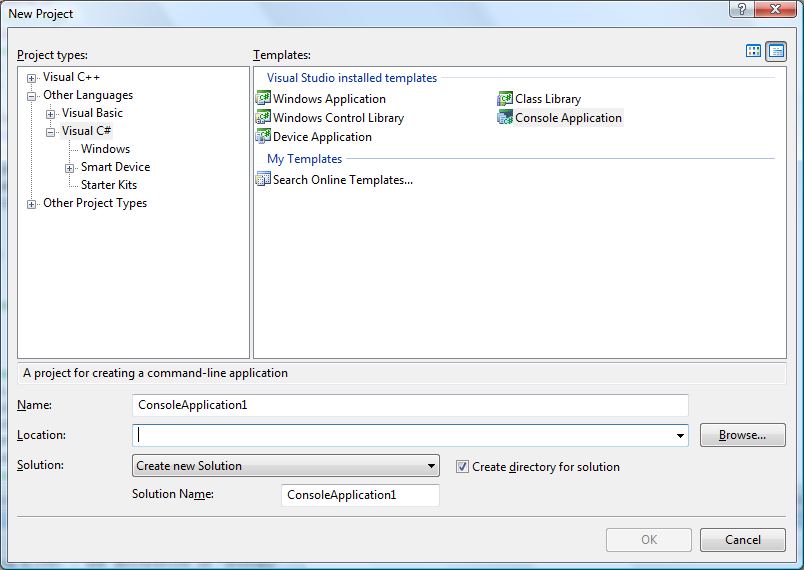This screenshot has height=570, width=804.
Task: Collapse the Visual C# node
Action: click(x=50, y=132)
